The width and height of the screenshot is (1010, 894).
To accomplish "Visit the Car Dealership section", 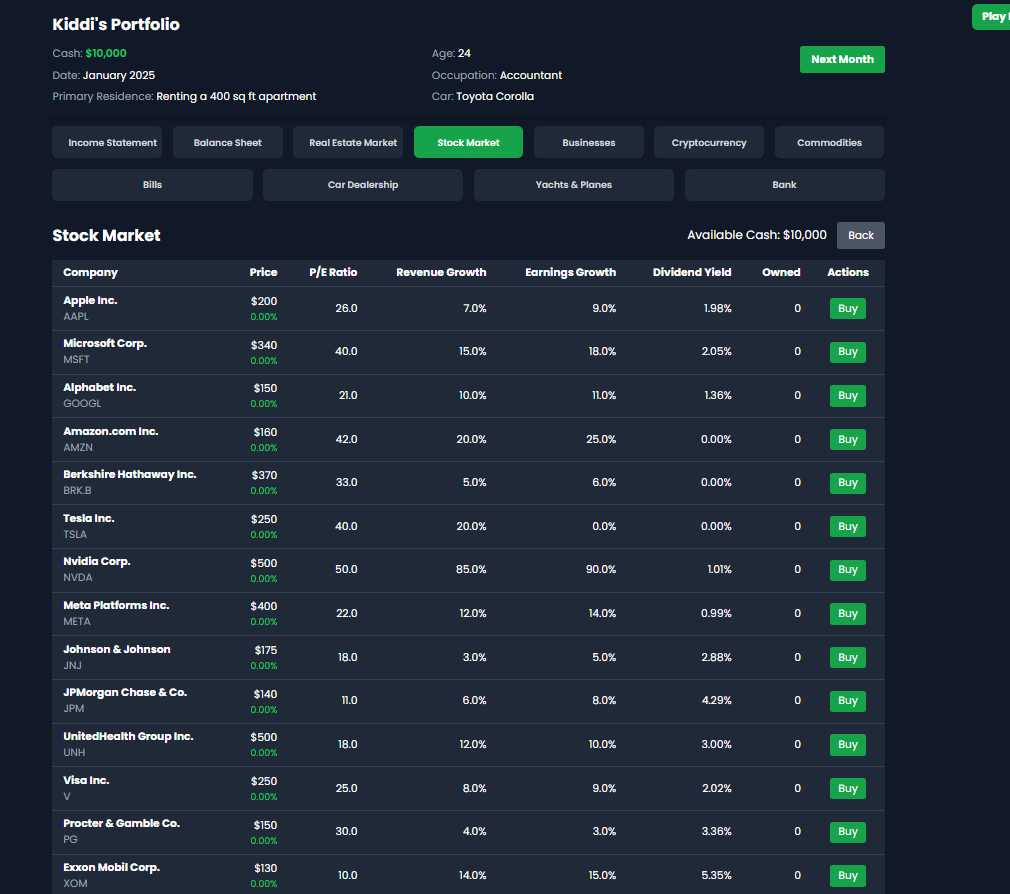I will (363, 185).
